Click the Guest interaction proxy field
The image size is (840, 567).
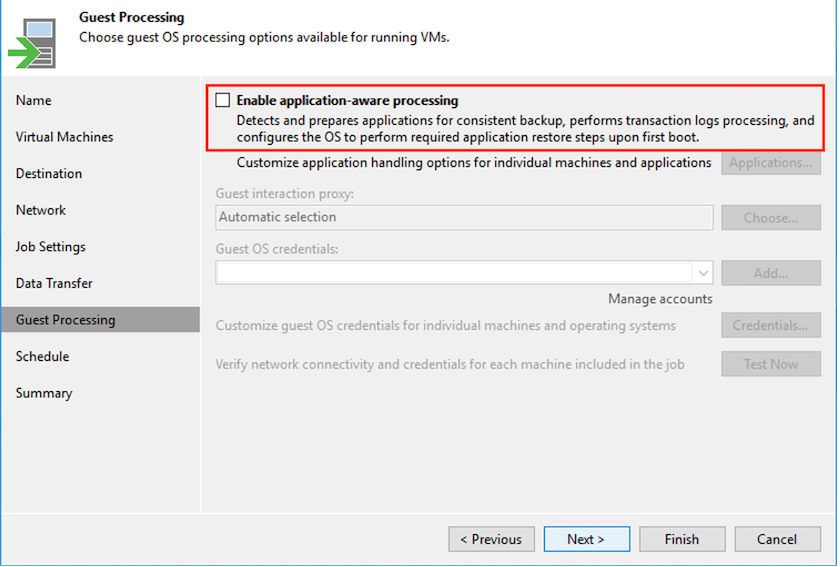(464, 217)
